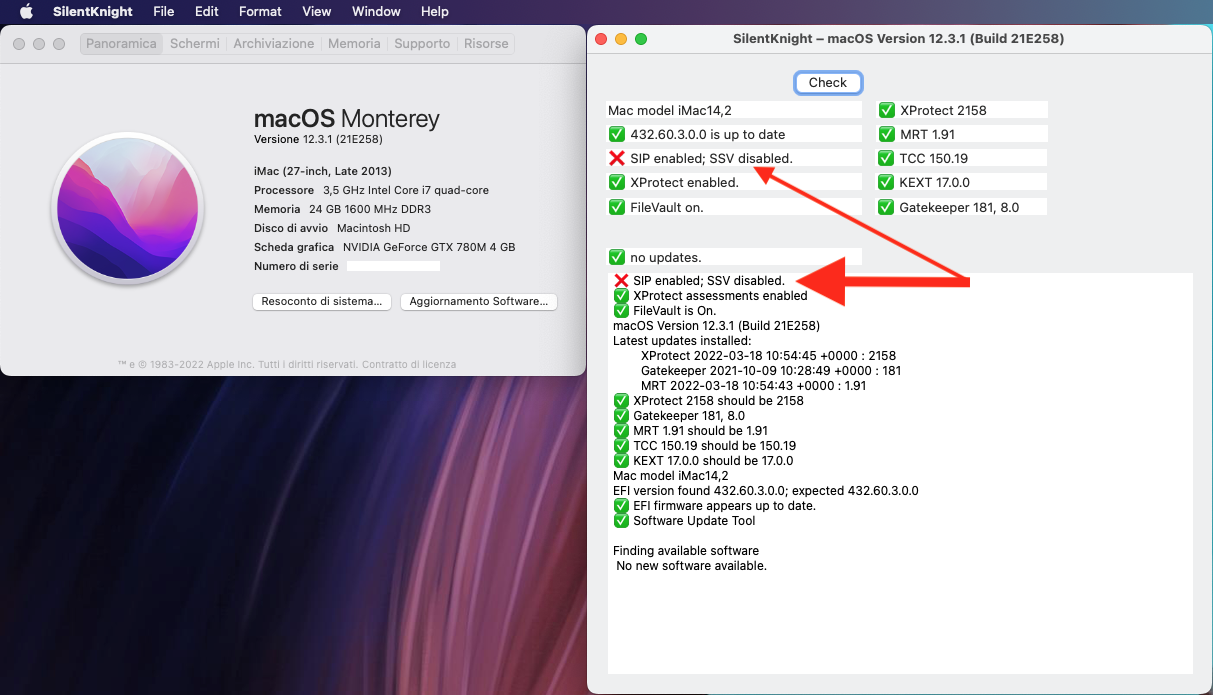Image resolution: width=1213 pixels, height=695 pixels.
Task: Click the Check button in SilentKnight
Action: pos(828,83)
